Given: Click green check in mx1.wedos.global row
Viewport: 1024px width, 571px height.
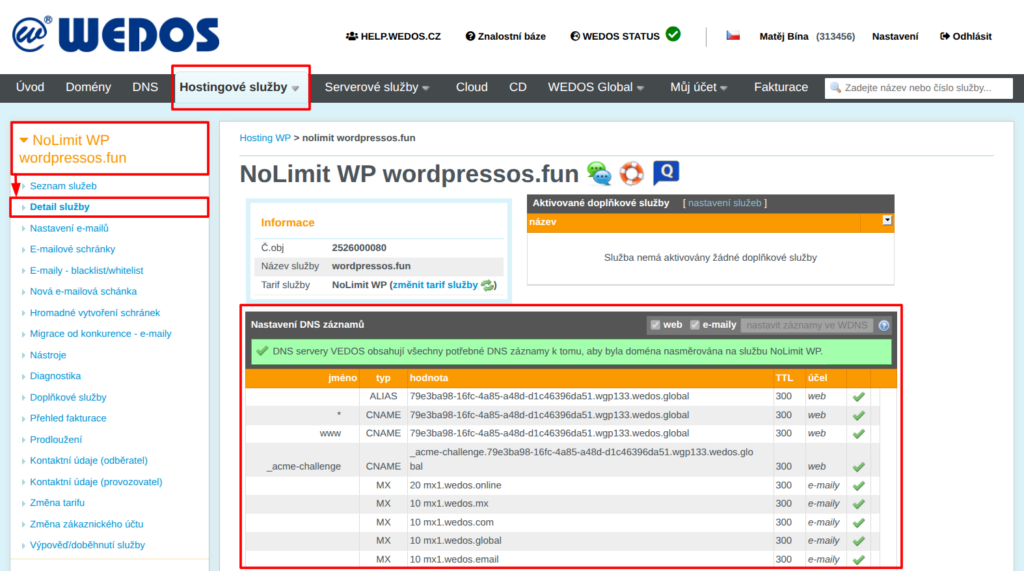Looking at the screenshot, I should point(859,541).
